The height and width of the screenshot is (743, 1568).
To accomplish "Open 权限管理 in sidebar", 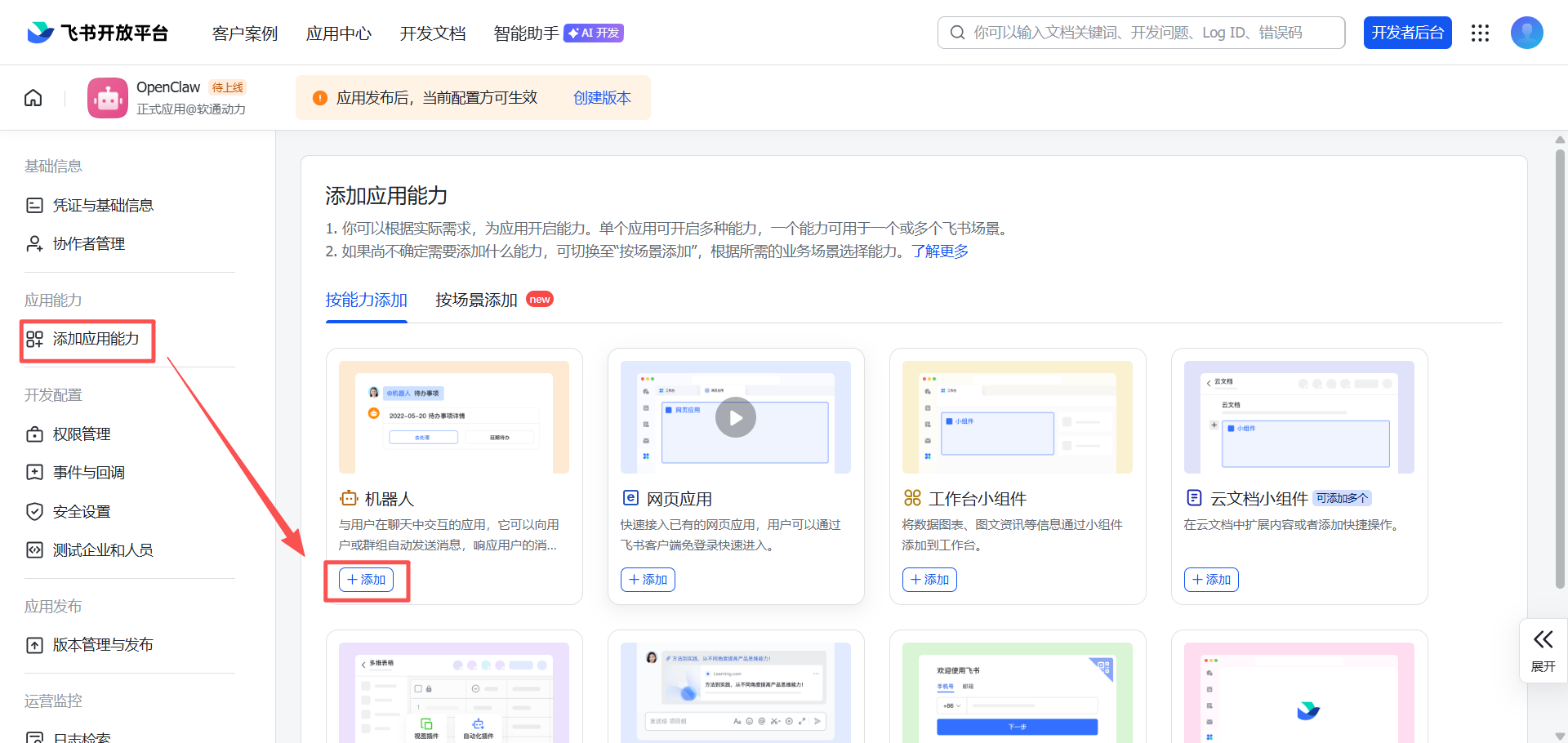I will coord(82,434).
